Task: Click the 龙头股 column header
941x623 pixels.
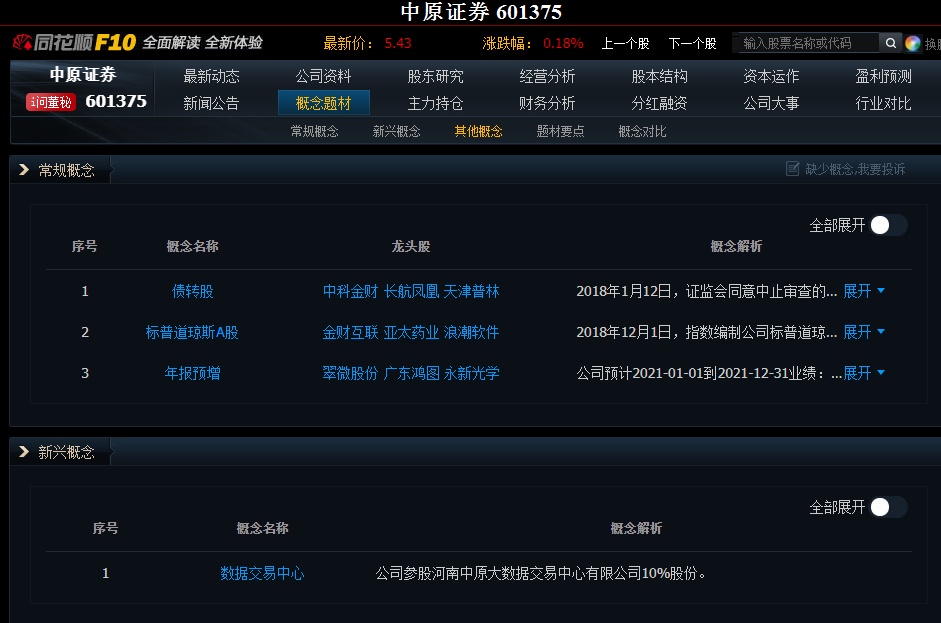Action: [x=411, y=246]
